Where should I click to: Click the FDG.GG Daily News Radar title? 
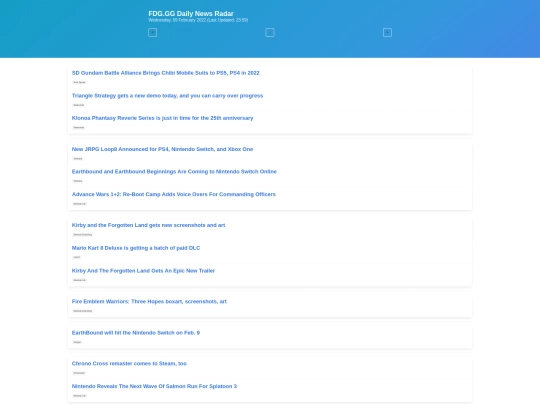(191, 13)
